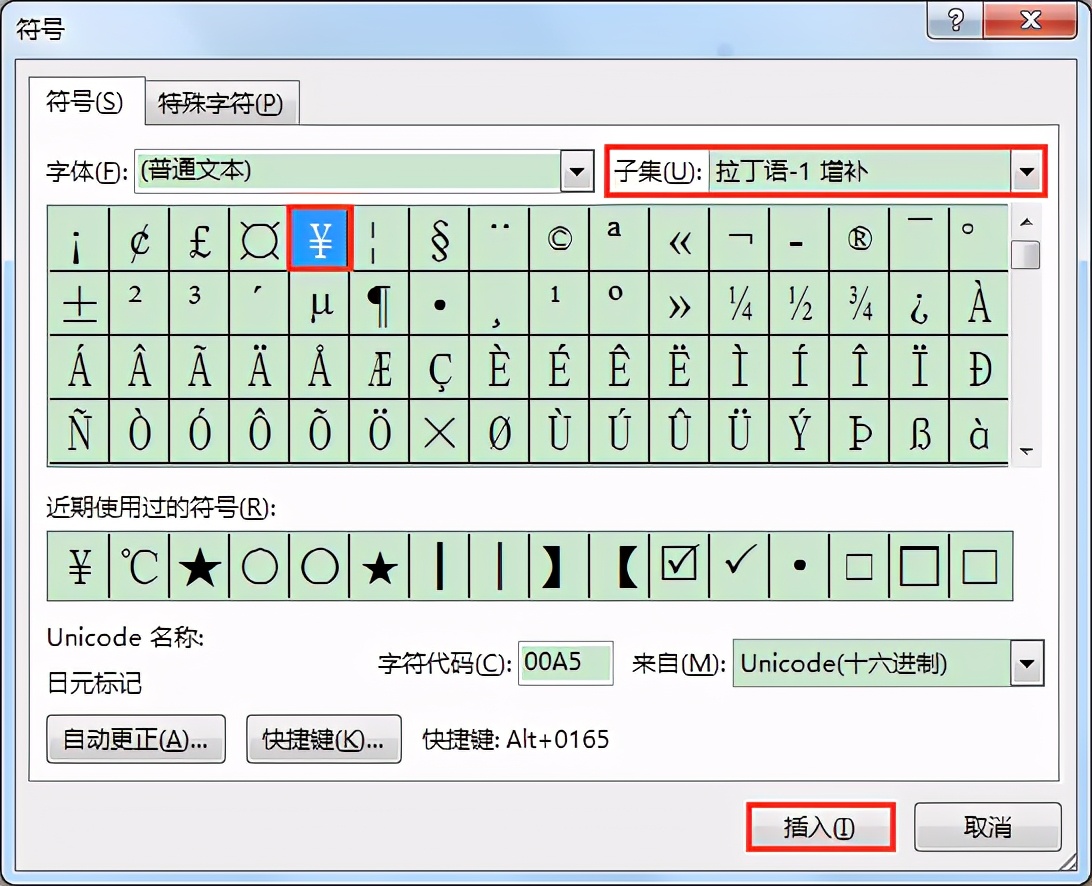Open the 子集 subset dropdown showing 拉丁语-1 增补
Image resolution: width=1092 pixels, height=886 pixels.
1026,171
